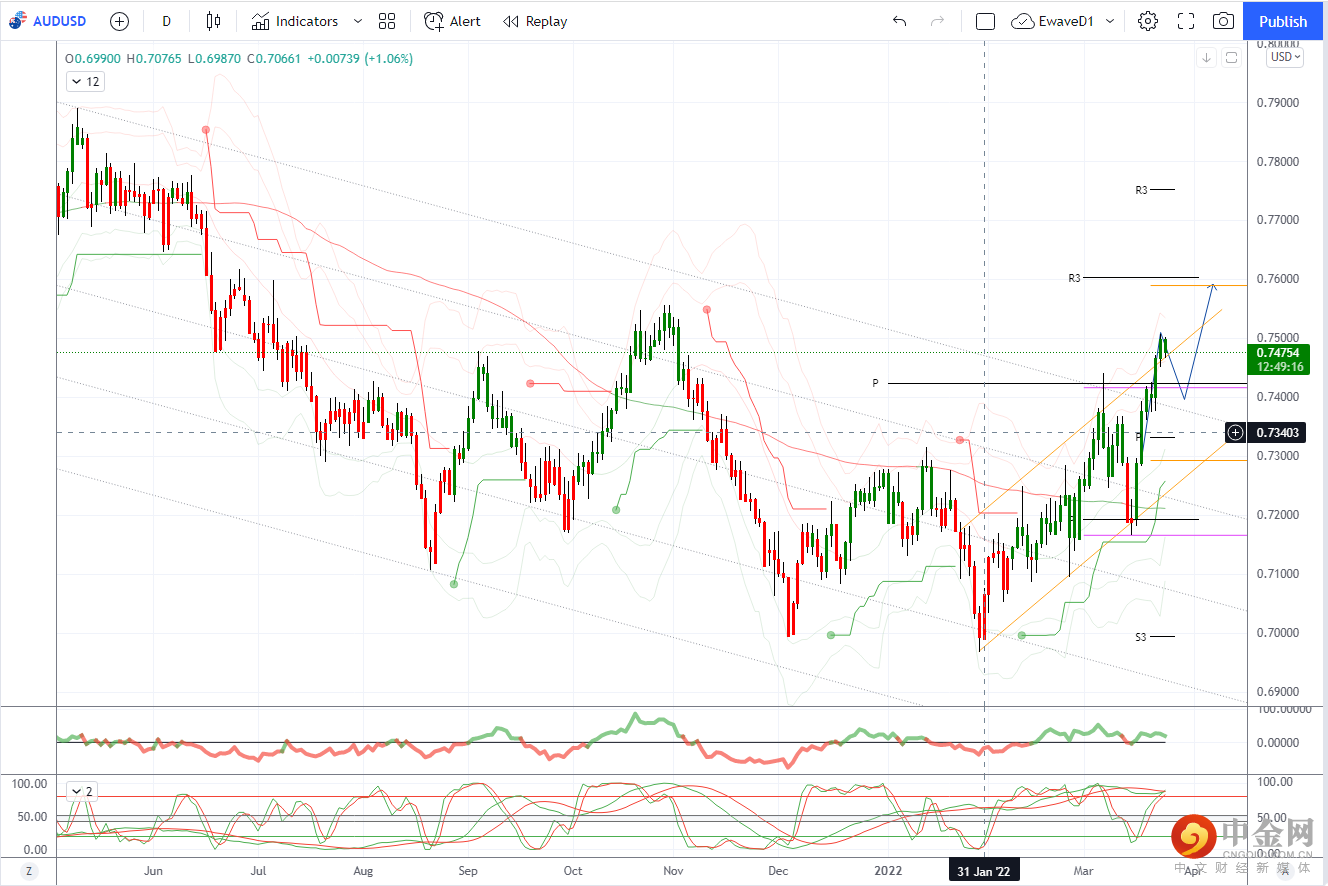Viewport: 1328px width, 886px height.
Task: Create an Alert from the toolbar
Action: [x=452, y=21]
